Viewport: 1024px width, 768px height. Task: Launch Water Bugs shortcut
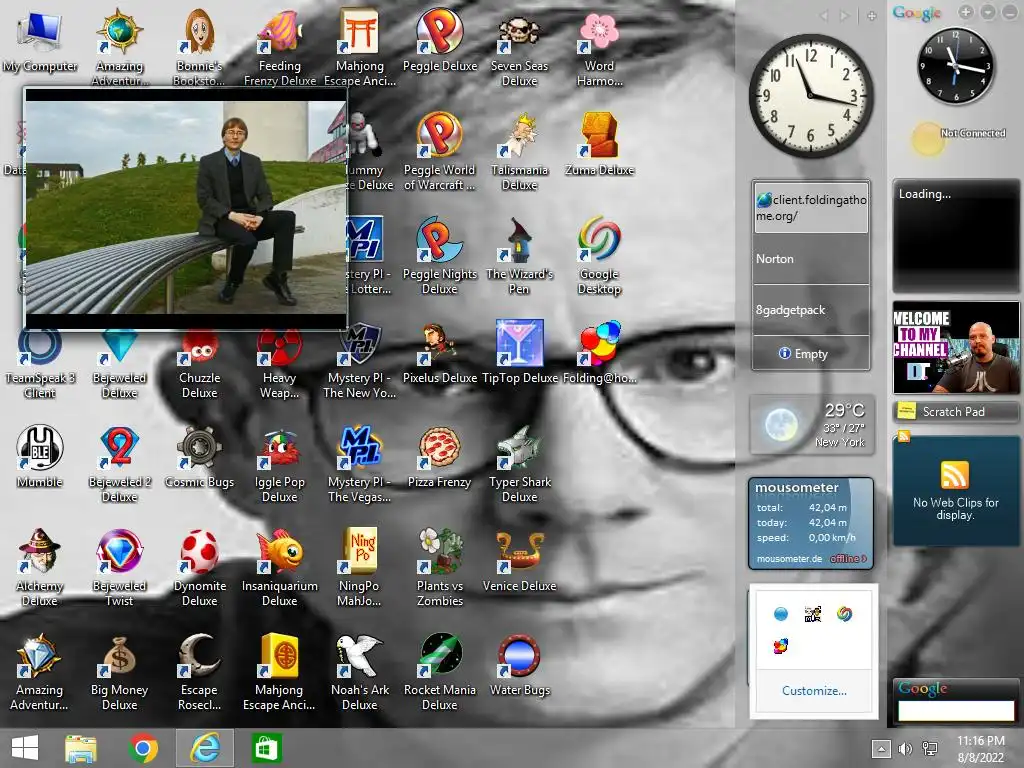pyautogui.click(x=519, y=665)
